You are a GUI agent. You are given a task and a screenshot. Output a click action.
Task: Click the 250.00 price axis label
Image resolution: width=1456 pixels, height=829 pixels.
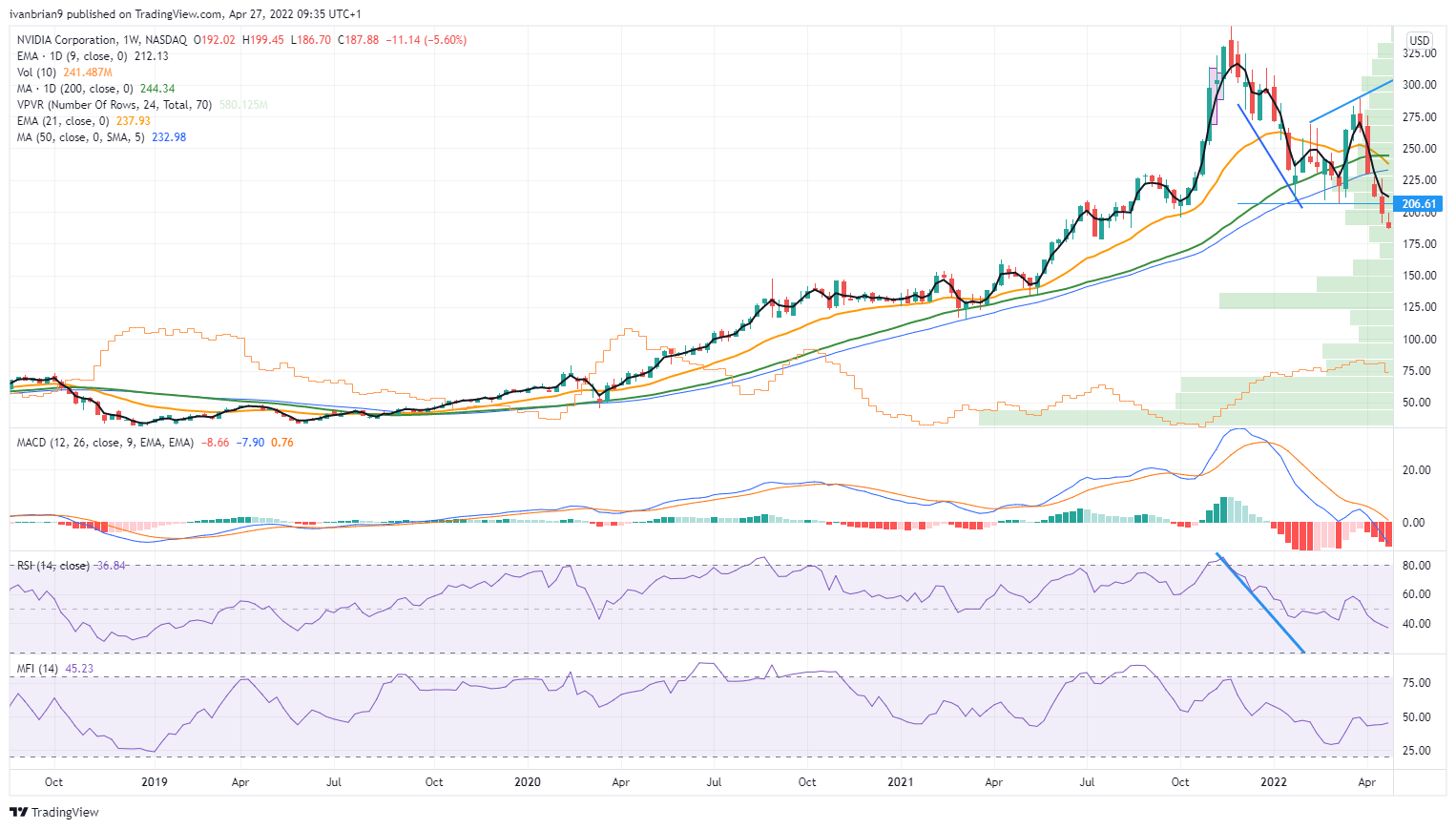[x=1420, y=149]
